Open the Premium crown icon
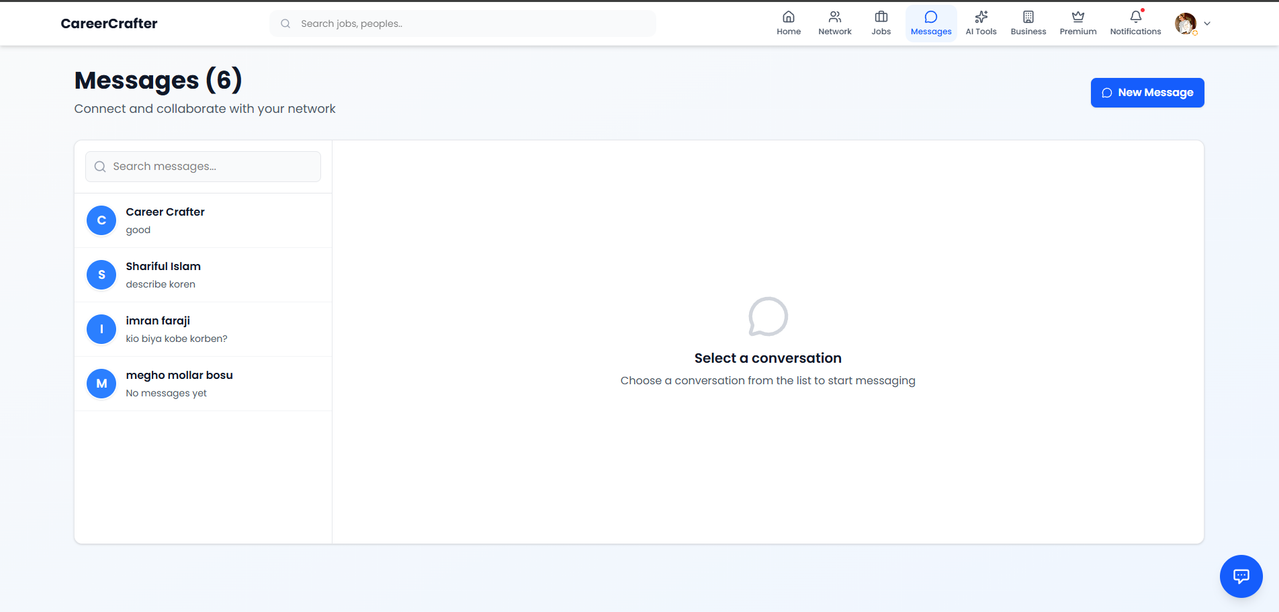This screenshot has height=612, width=1279. pos(1078,17)
